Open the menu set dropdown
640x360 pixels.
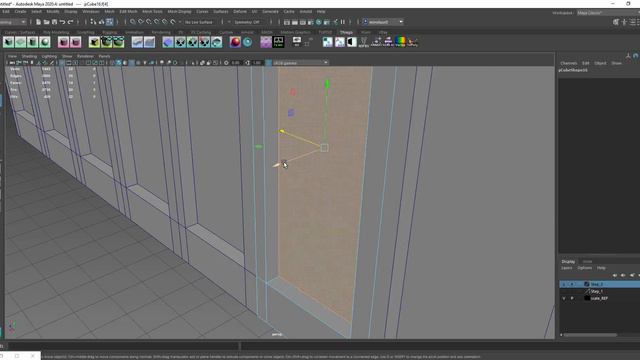click(x=13, y=22)
